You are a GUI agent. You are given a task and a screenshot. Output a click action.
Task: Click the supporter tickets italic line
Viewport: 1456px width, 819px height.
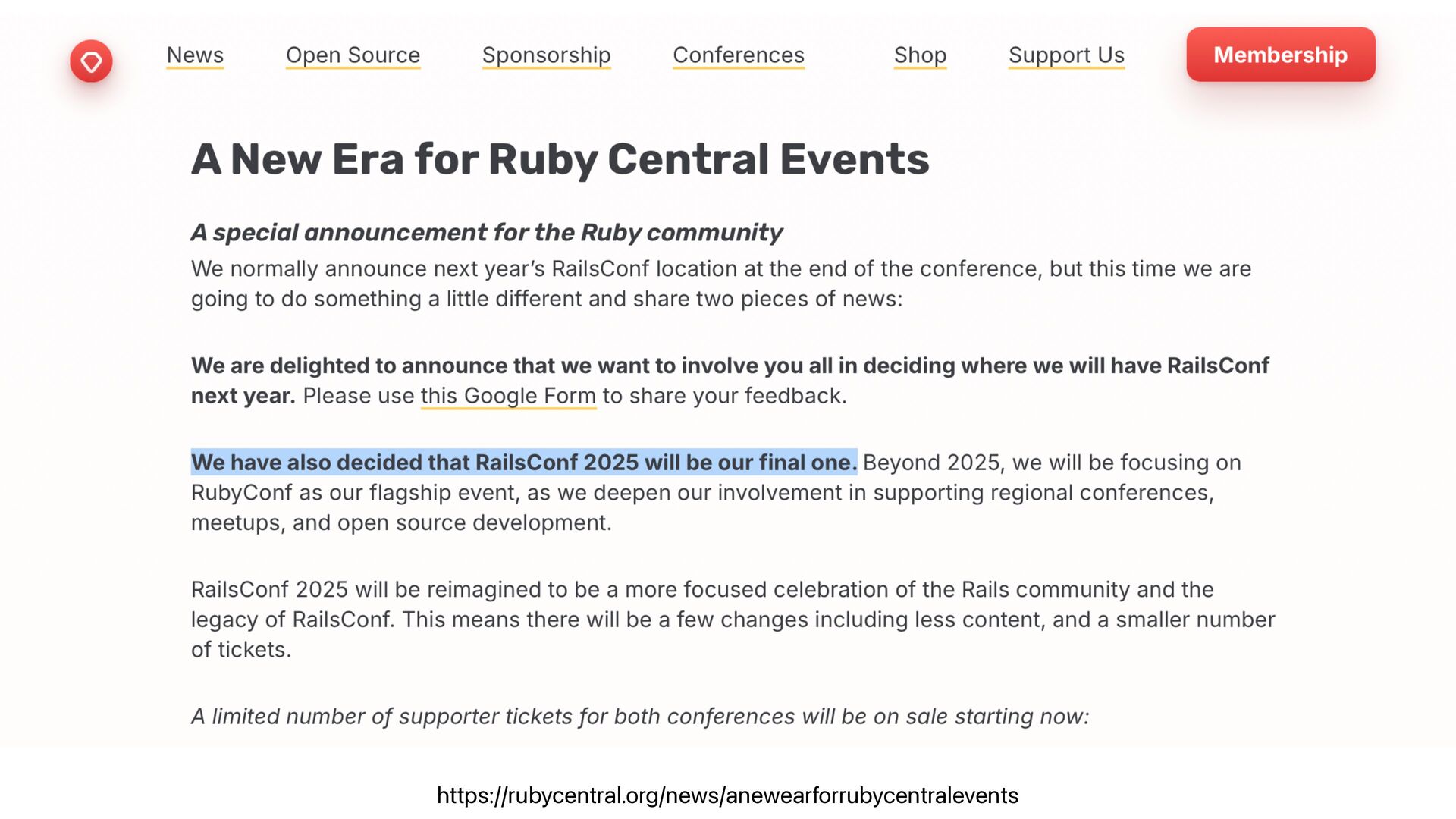pos(639,717)
